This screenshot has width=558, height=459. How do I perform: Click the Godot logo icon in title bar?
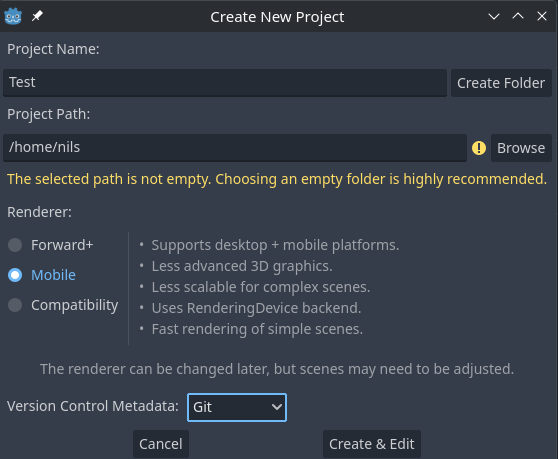13,16
